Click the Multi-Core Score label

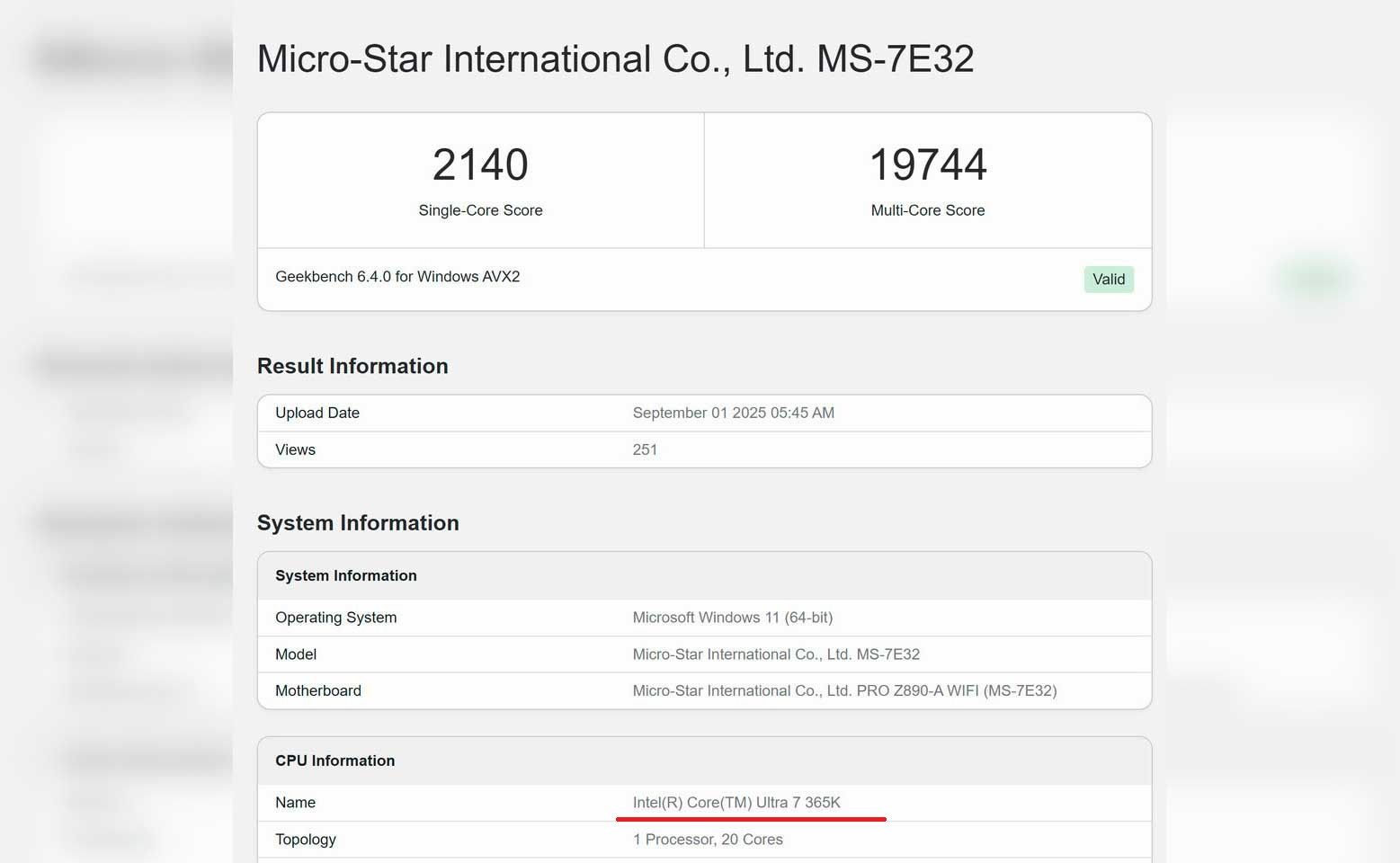coord(927,210)
